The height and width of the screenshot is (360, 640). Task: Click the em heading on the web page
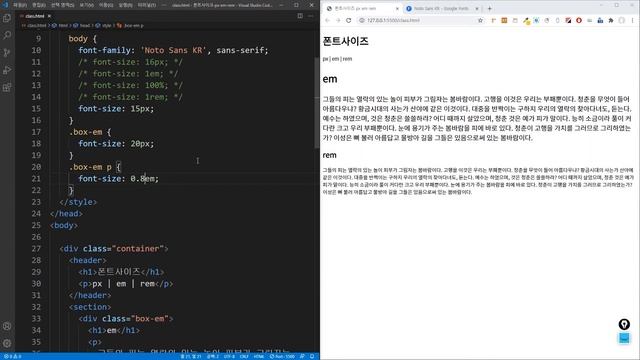pyautogui.click(x=330, y=79)
